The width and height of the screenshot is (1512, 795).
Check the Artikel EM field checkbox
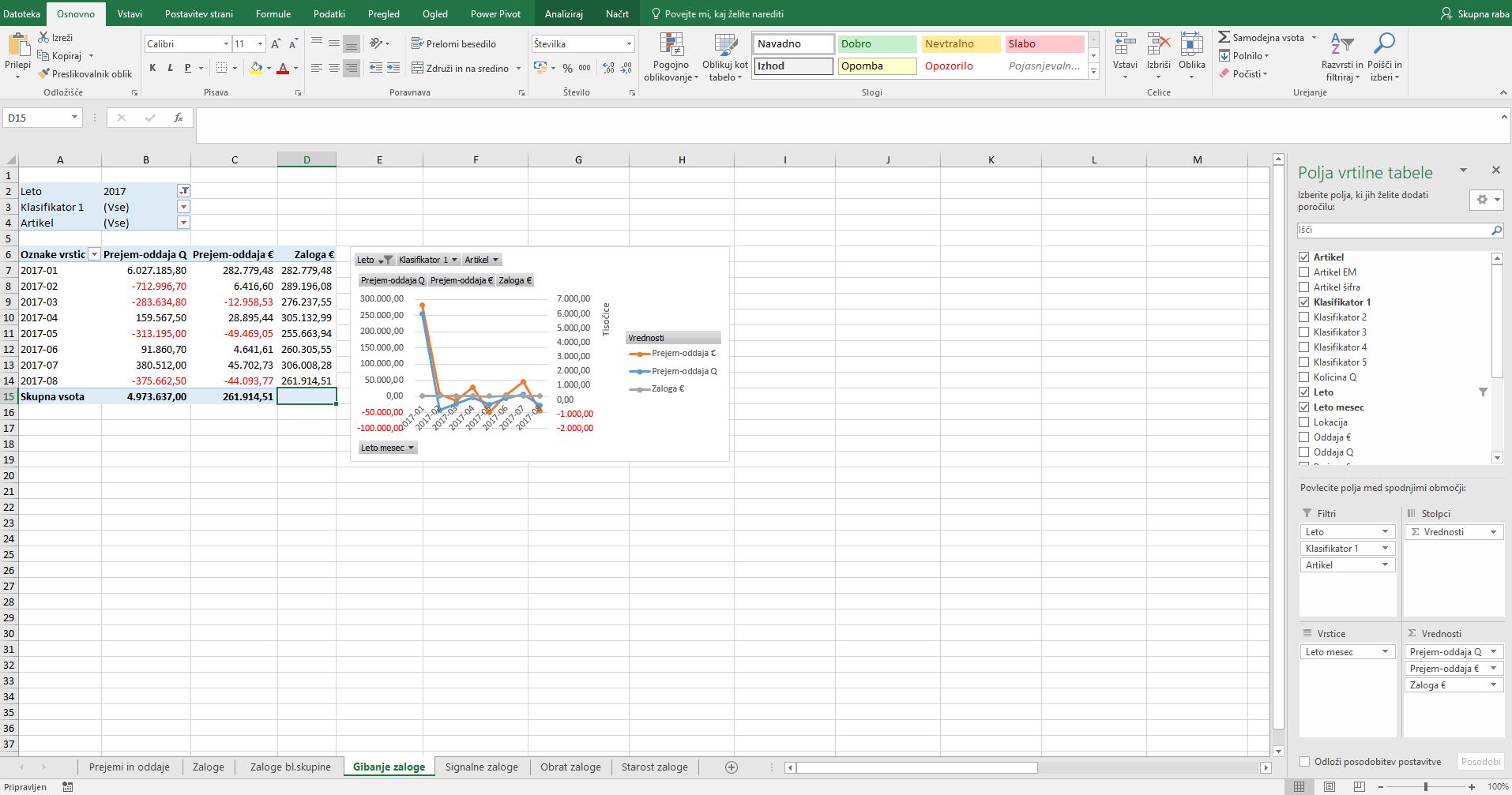point(1303,272)
